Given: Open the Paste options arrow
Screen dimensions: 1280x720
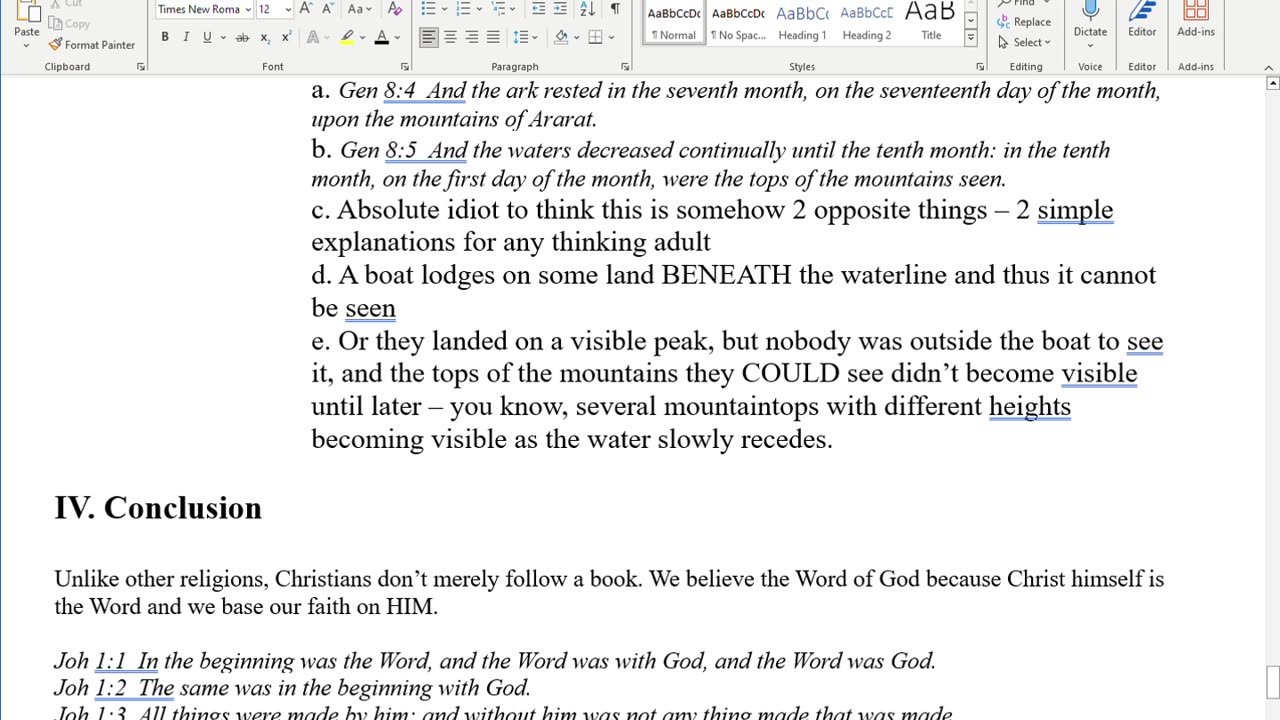Looking at the screenshot, I should coord(27,46).
